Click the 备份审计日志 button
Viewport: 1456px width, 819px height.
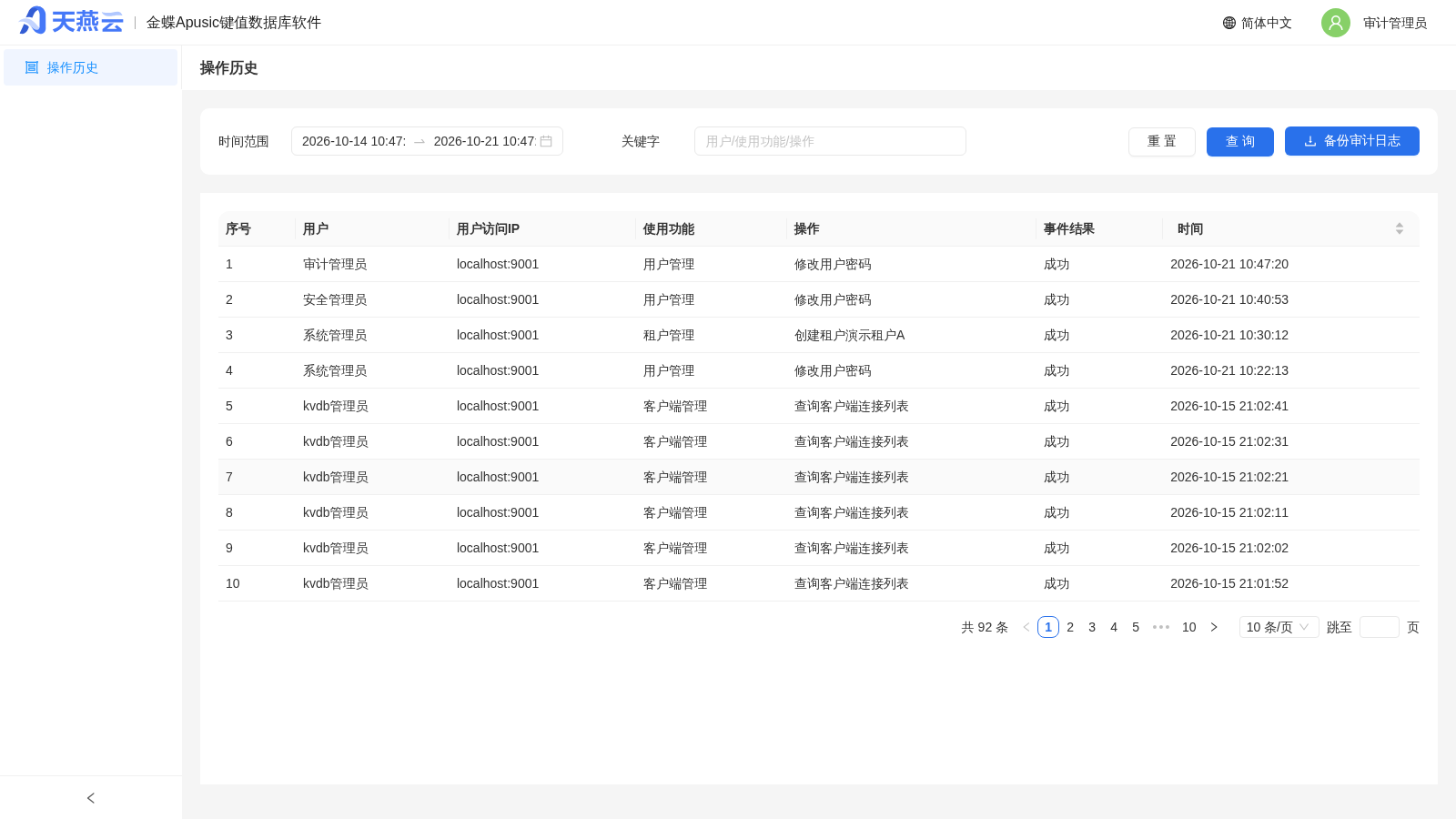click(1352, 141)
